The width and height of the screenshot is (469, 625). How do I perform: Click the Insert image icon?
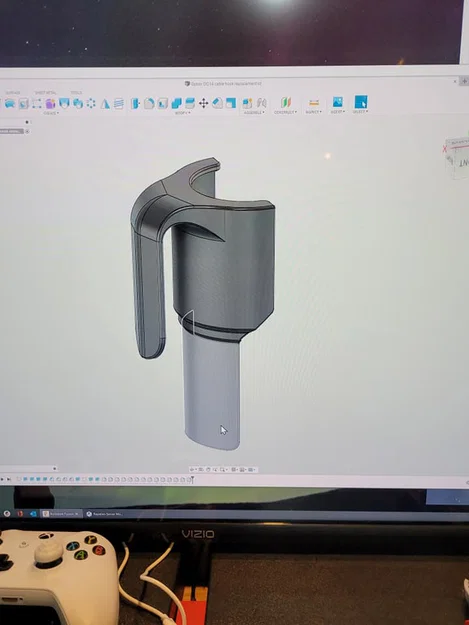(x=338, y=102)
